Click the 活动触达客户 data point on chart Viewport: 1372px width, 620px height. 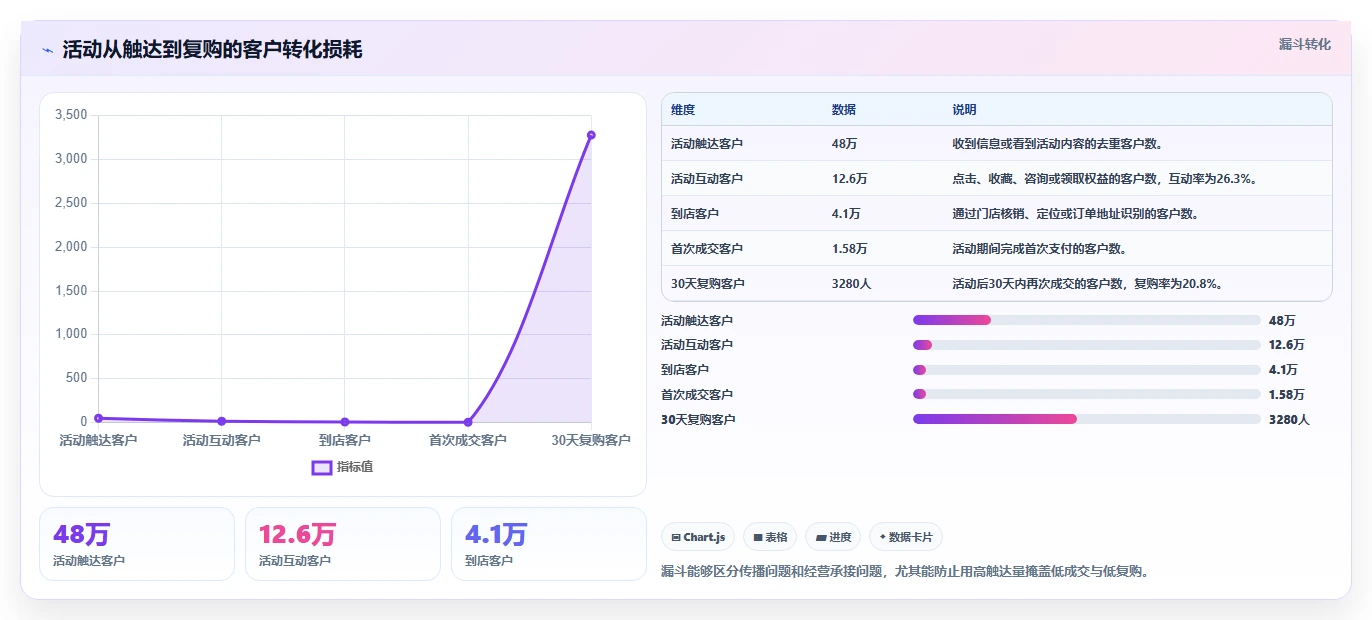click(x=98, y=418)
